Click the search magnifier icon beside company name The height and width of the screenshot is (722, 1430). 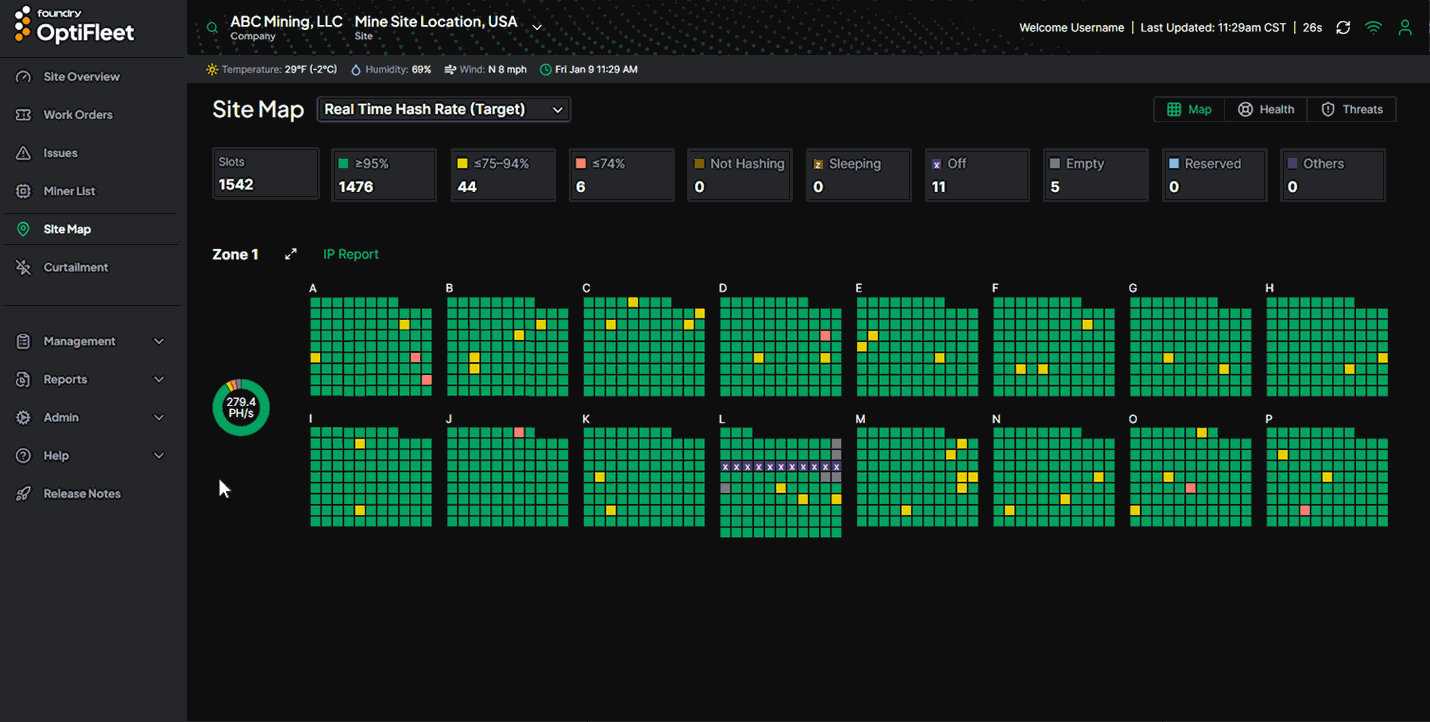212,28
